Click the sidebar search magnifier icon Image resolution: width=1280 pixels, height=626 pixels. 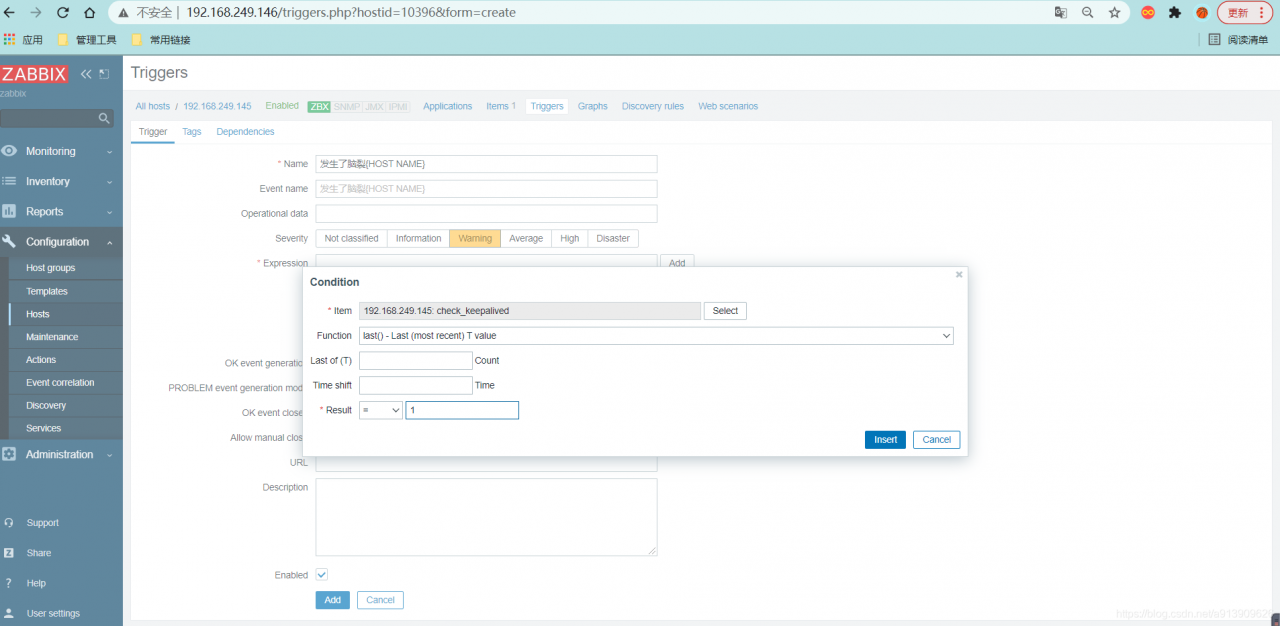(104, 118)
